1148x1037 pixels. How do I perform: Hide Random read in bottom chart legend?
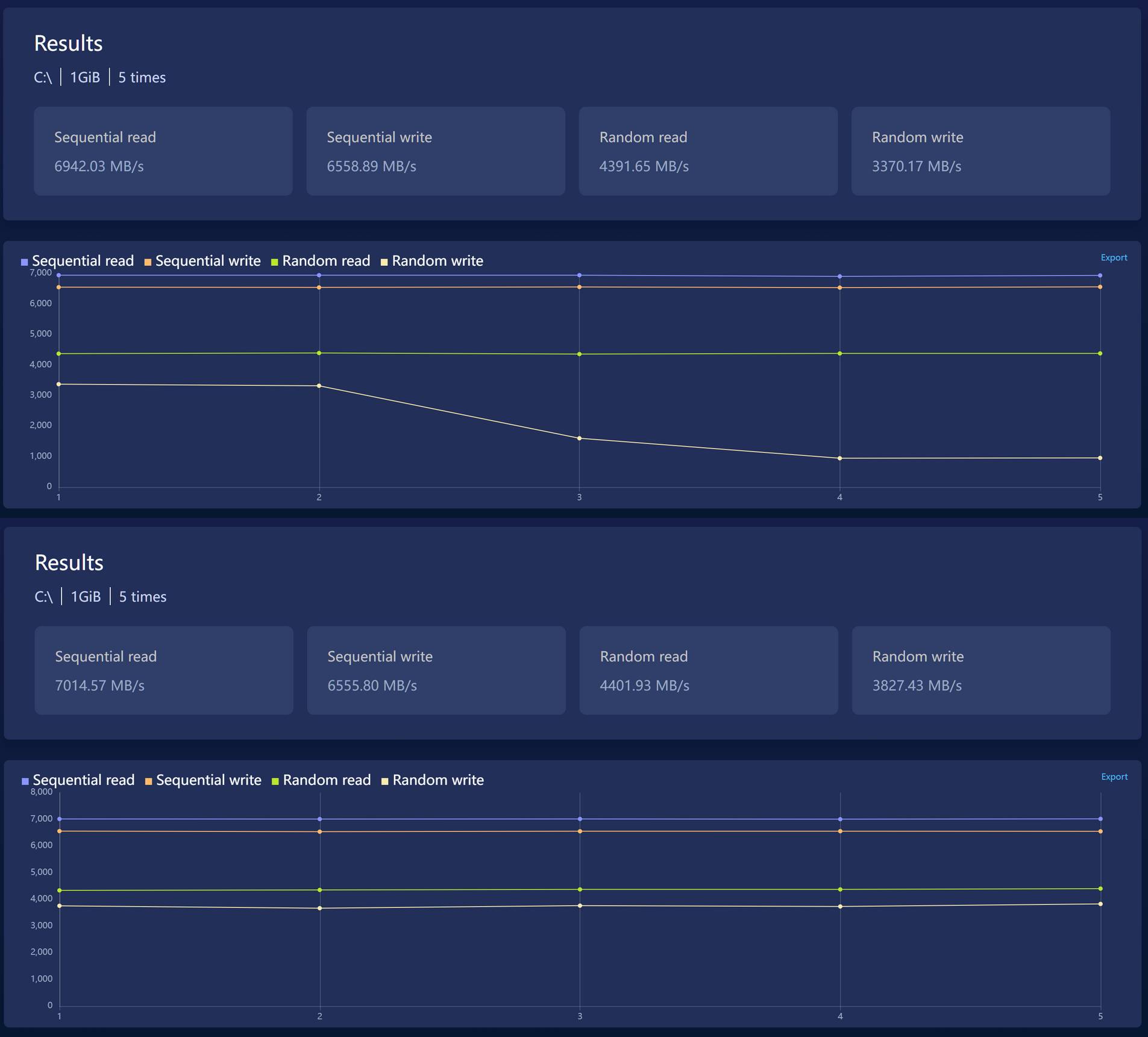coord(321,780)
